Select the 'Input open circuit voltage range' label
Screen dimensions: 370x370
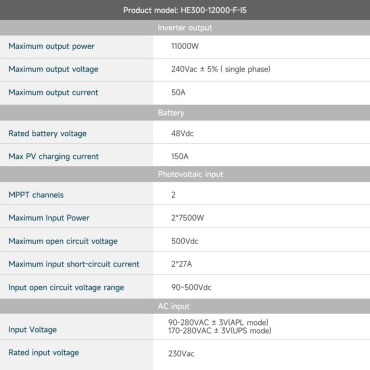[66, 287]
